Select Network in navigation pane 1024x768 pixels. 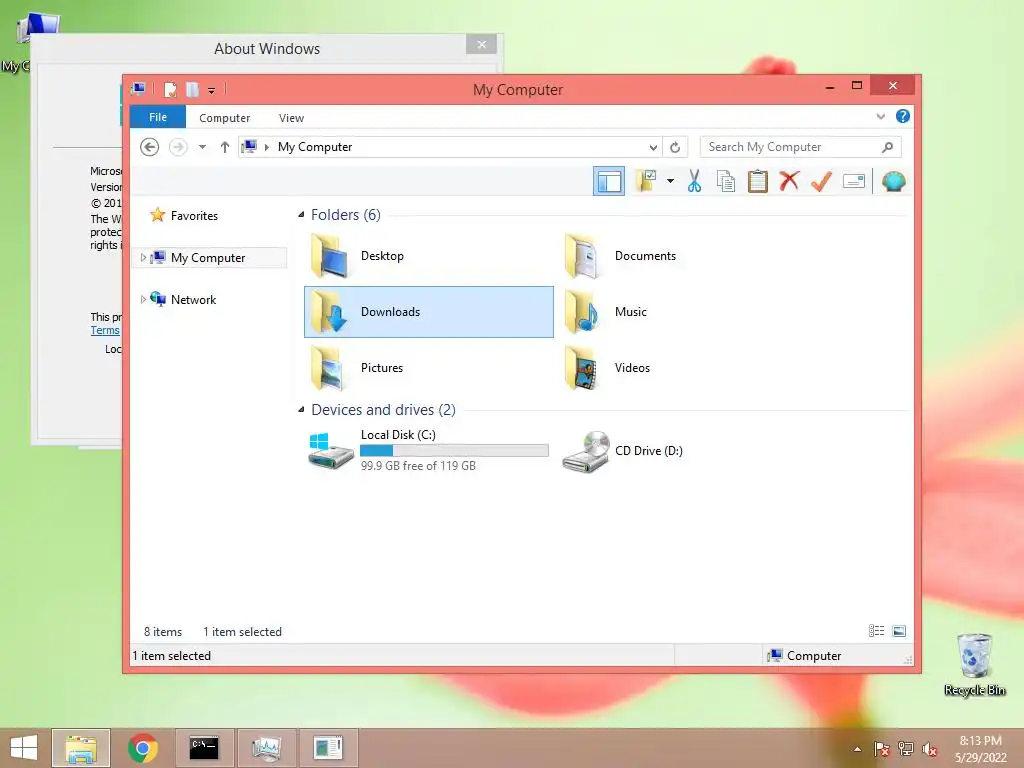tap(193, 300)
